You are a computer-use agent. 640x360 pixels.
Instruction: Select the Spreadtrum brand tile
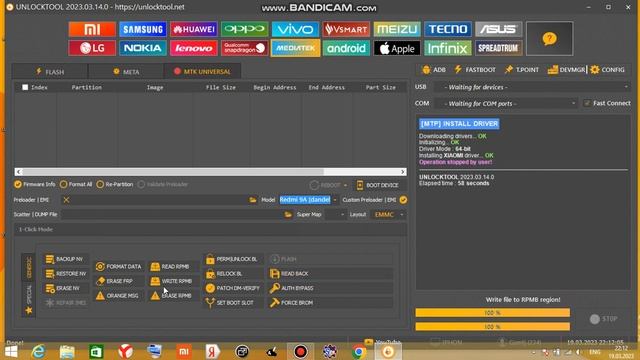click(x=498, y=48)
